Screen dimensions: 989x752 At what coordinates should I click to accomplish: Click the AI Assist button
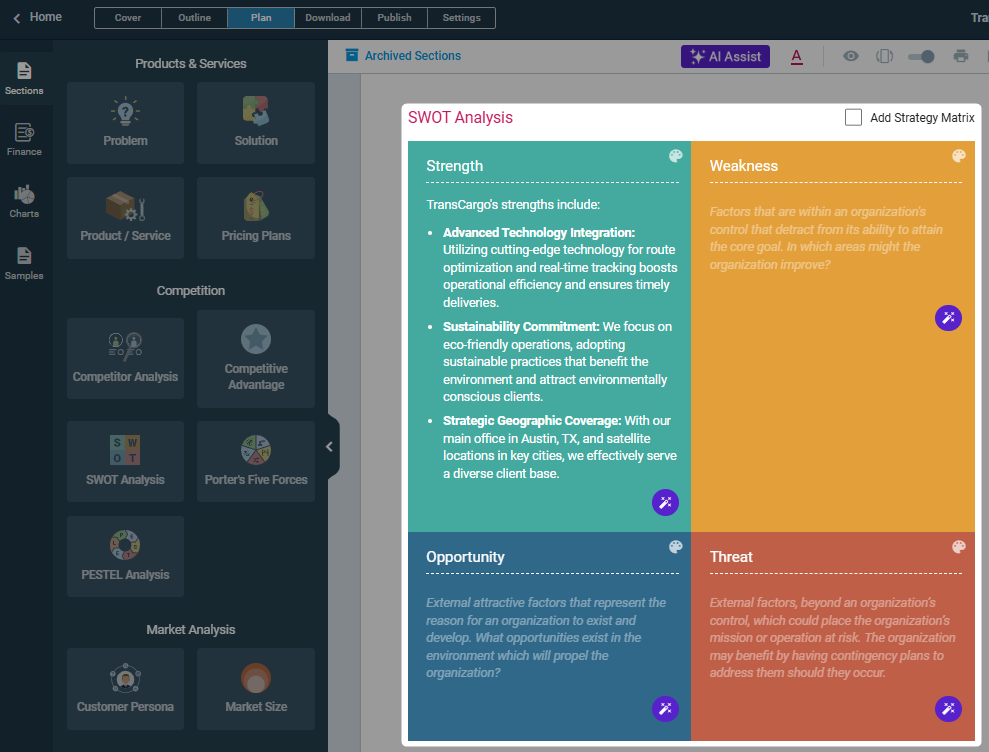[725, 56]
